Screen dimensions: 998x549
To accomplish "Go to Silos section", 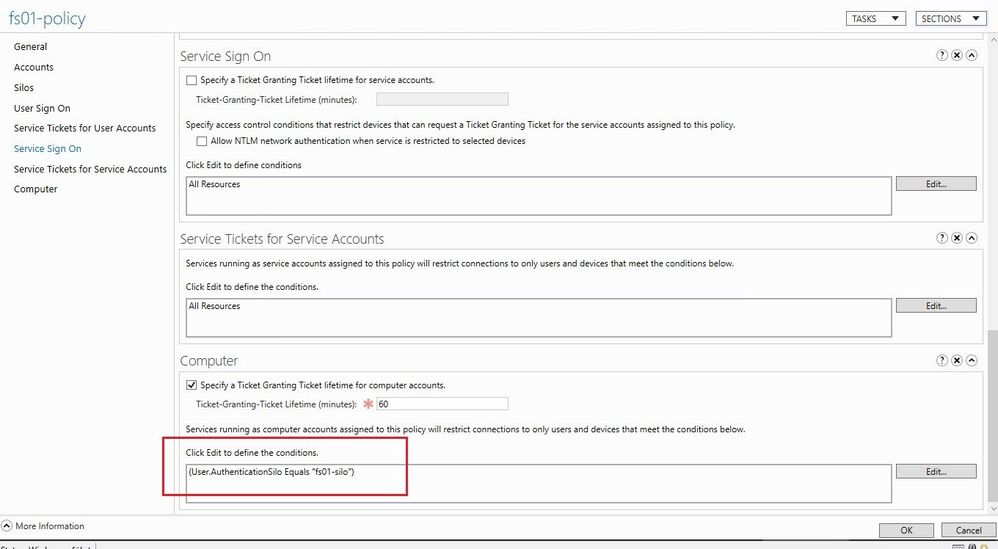I will 24,87.
